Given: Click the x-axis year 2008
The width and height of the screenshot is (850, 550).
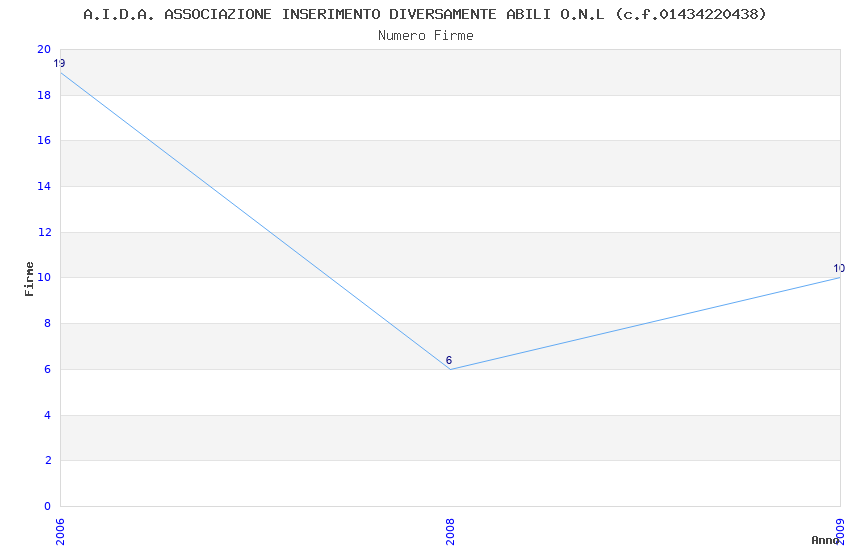Looking at the screenshot, I should 450,532.
